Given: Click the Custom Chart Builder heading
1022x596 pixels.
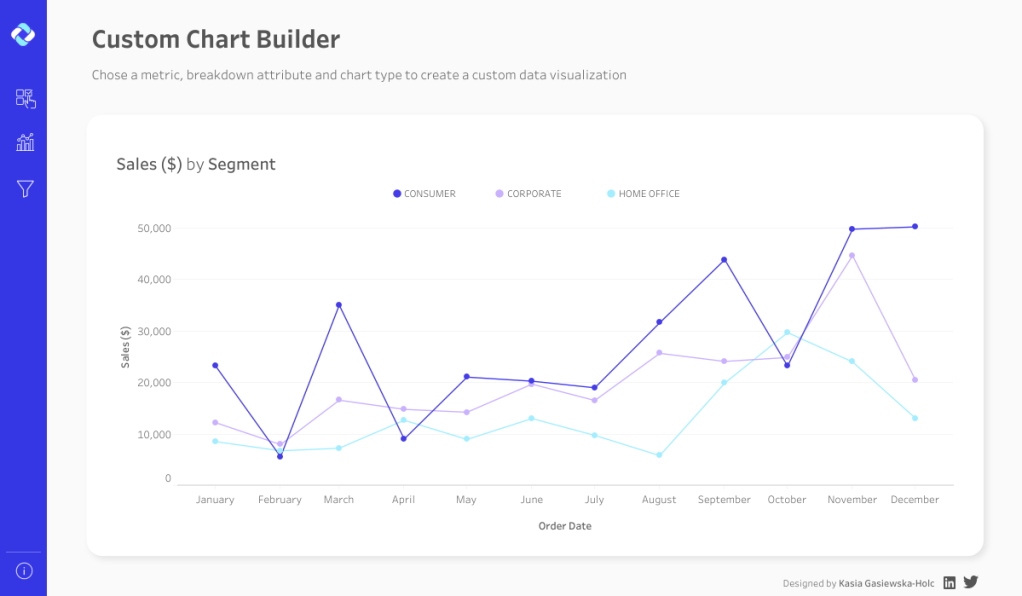Looking at the screenshot, I should point(216,40).
